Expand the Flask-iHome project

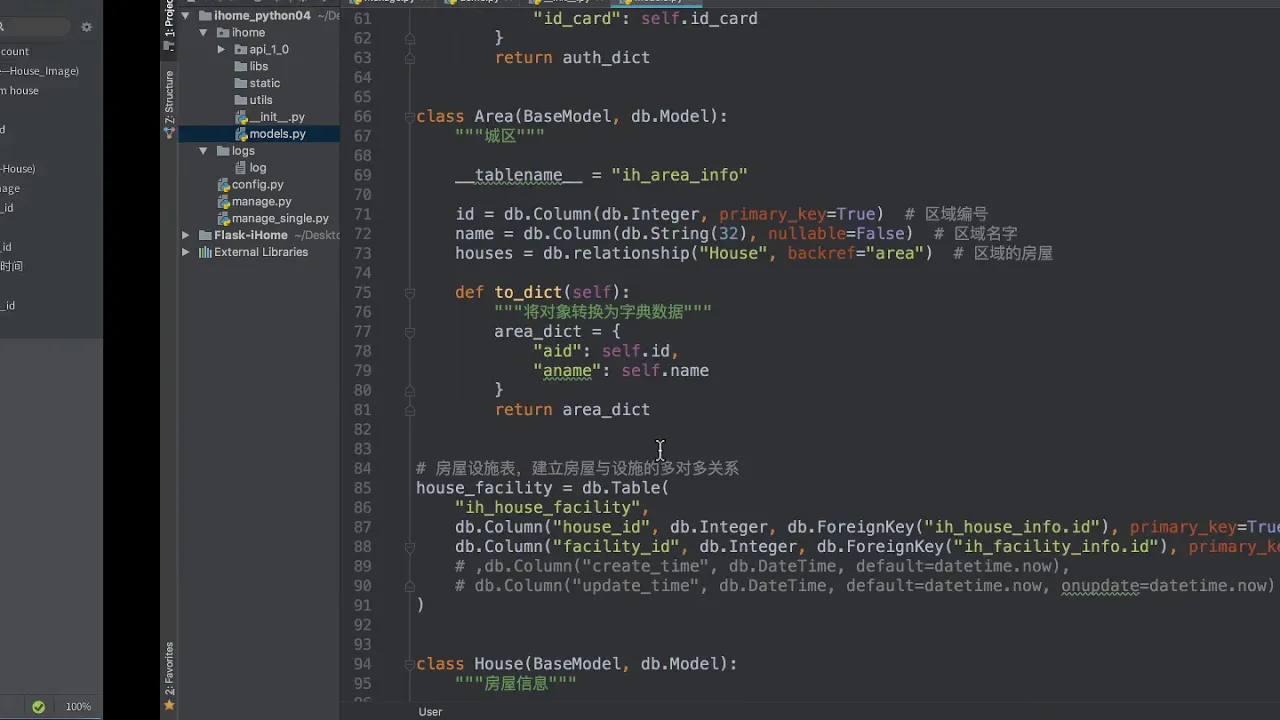(x=186, y=235)
